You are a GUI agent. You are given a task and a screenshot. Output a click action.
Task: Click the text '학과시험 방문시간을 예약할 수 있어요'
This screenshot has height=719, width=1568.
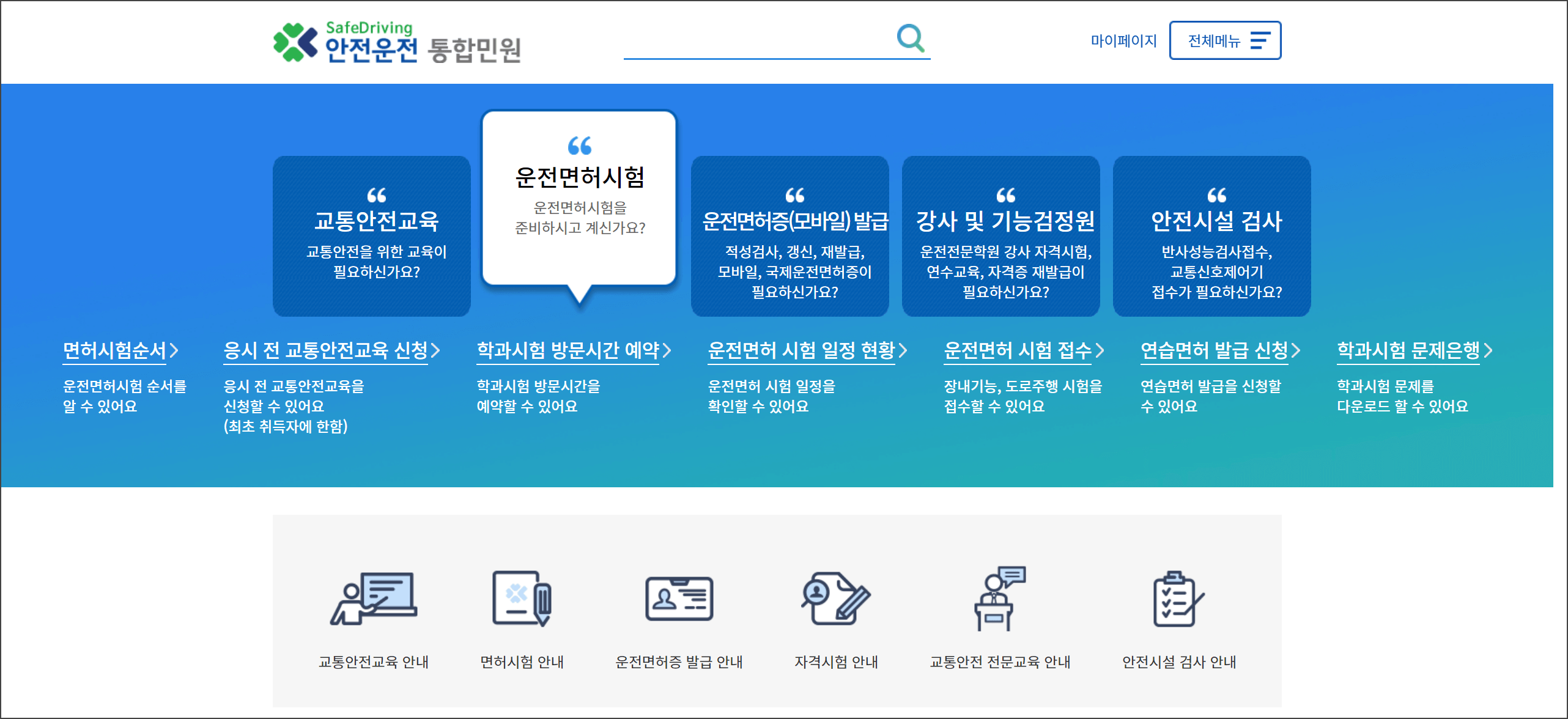[x=539, y=396]
